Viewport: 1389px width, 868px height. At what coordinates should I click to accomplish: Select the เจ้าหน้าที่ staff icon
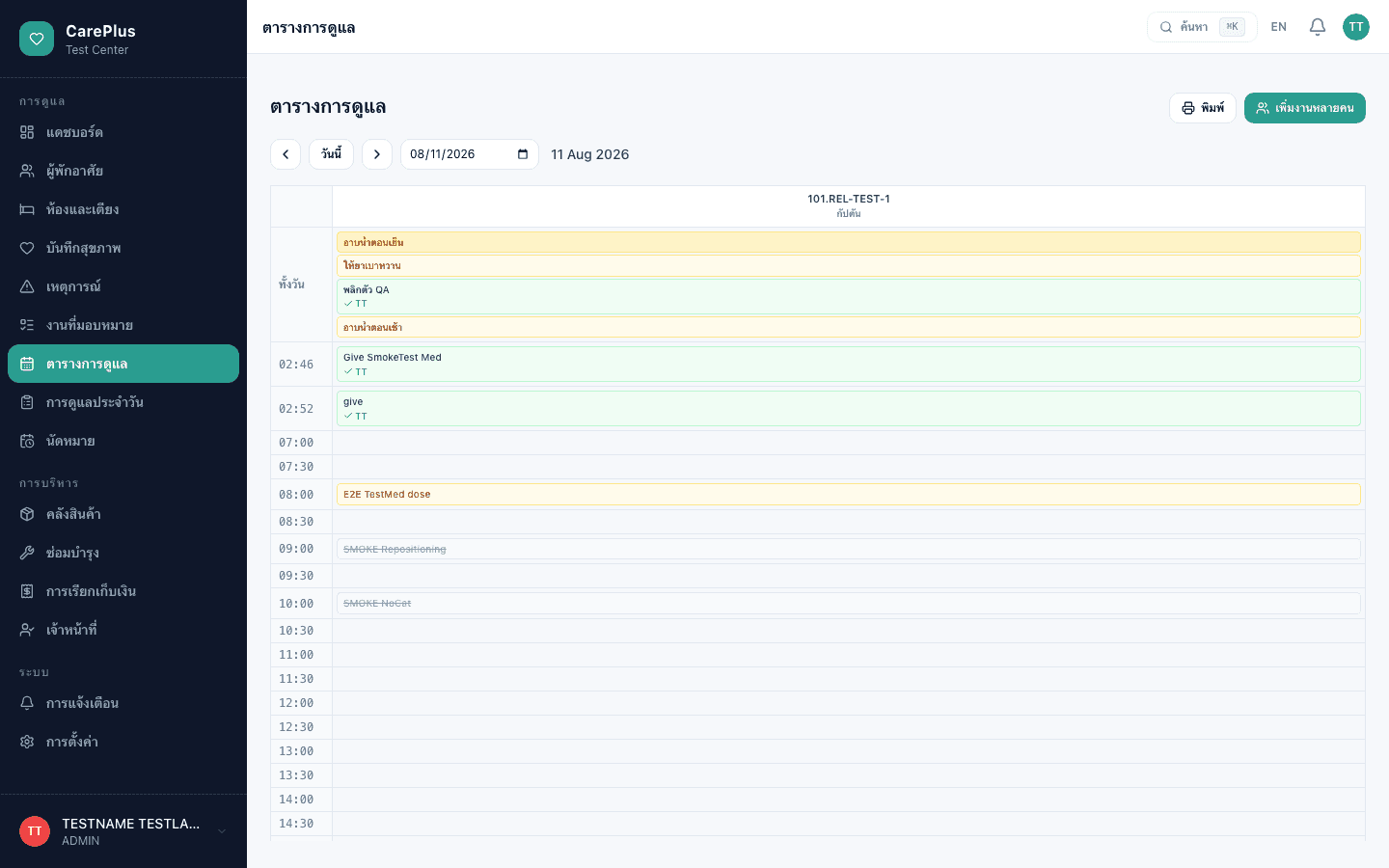27,630
